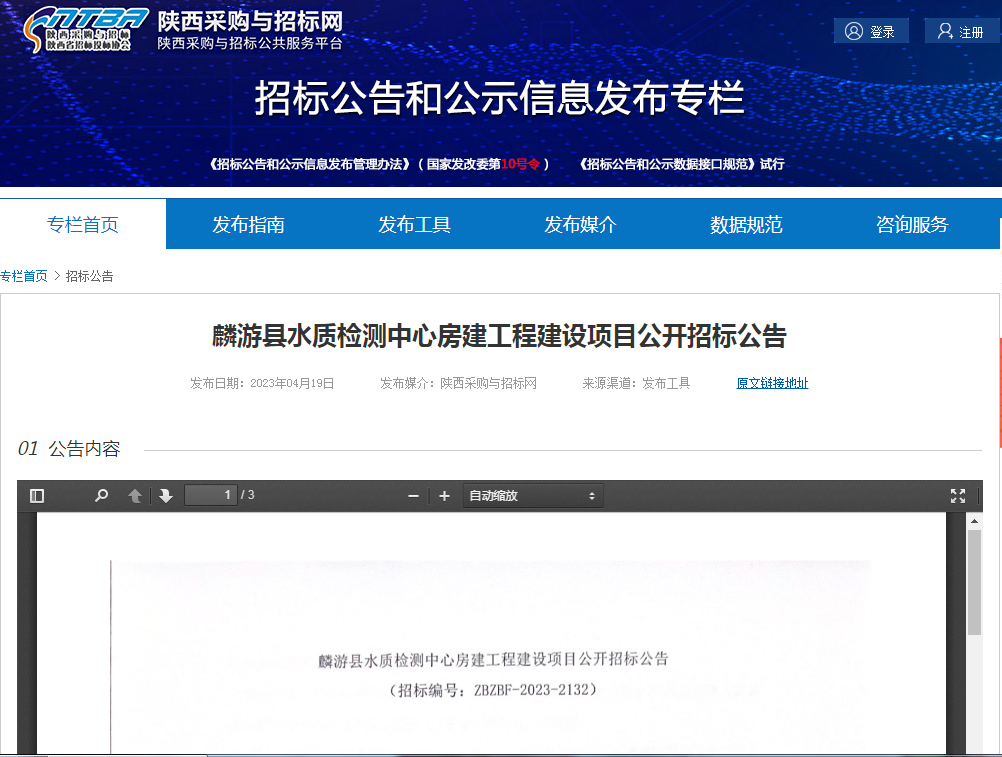Open the PDF find search icon

click(x=101, y=496)
